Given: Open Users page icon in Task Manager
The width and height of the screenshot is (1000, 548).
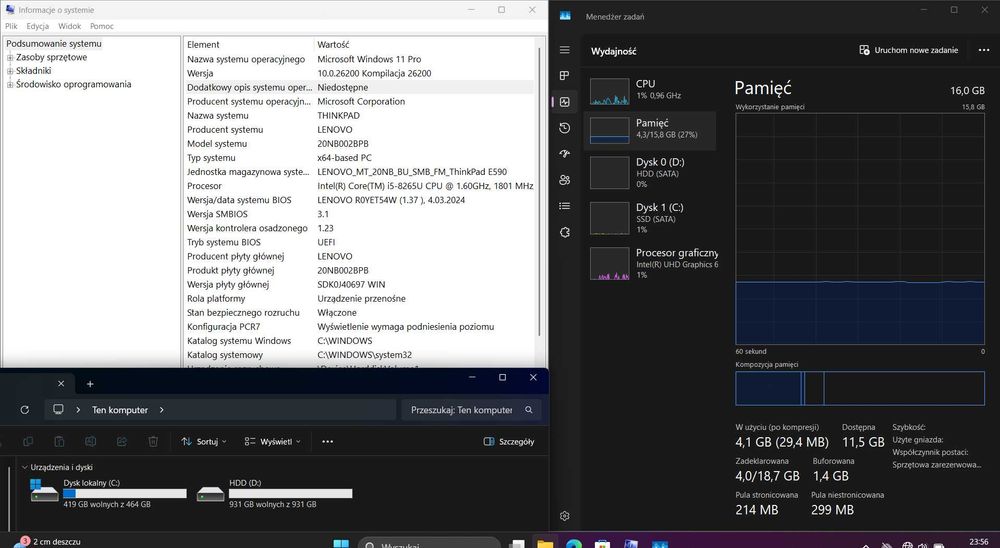Looking at the screenshot, I should pos(564,180).
